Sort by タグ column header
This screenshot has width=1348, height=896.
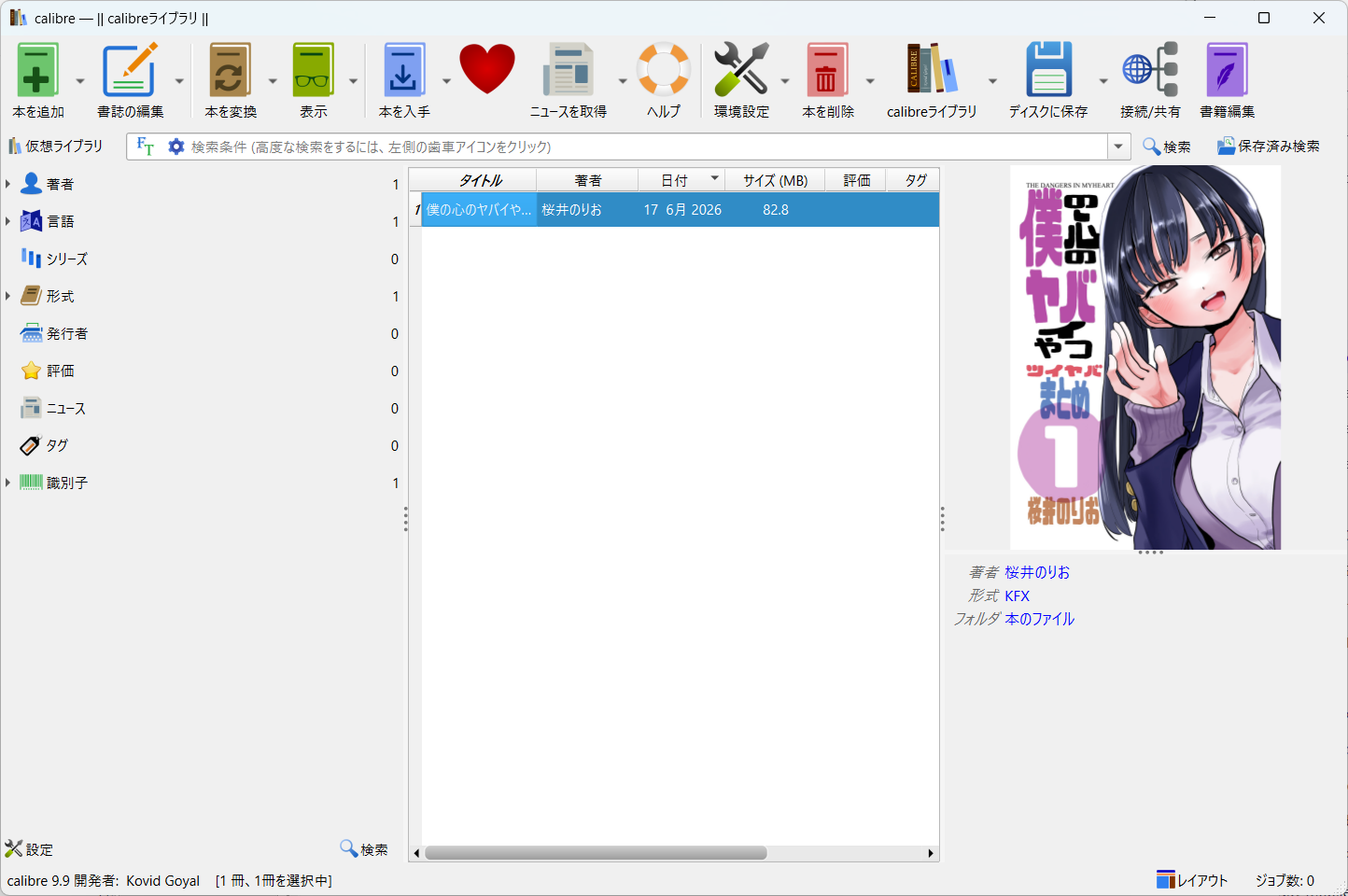(914, 180)
